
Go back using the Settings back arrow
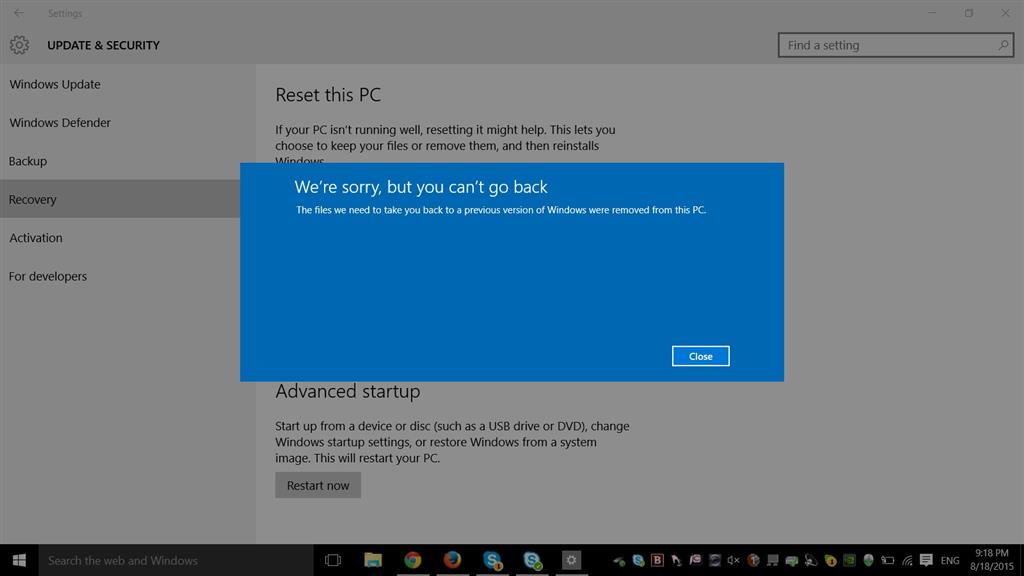click(19, 13)
